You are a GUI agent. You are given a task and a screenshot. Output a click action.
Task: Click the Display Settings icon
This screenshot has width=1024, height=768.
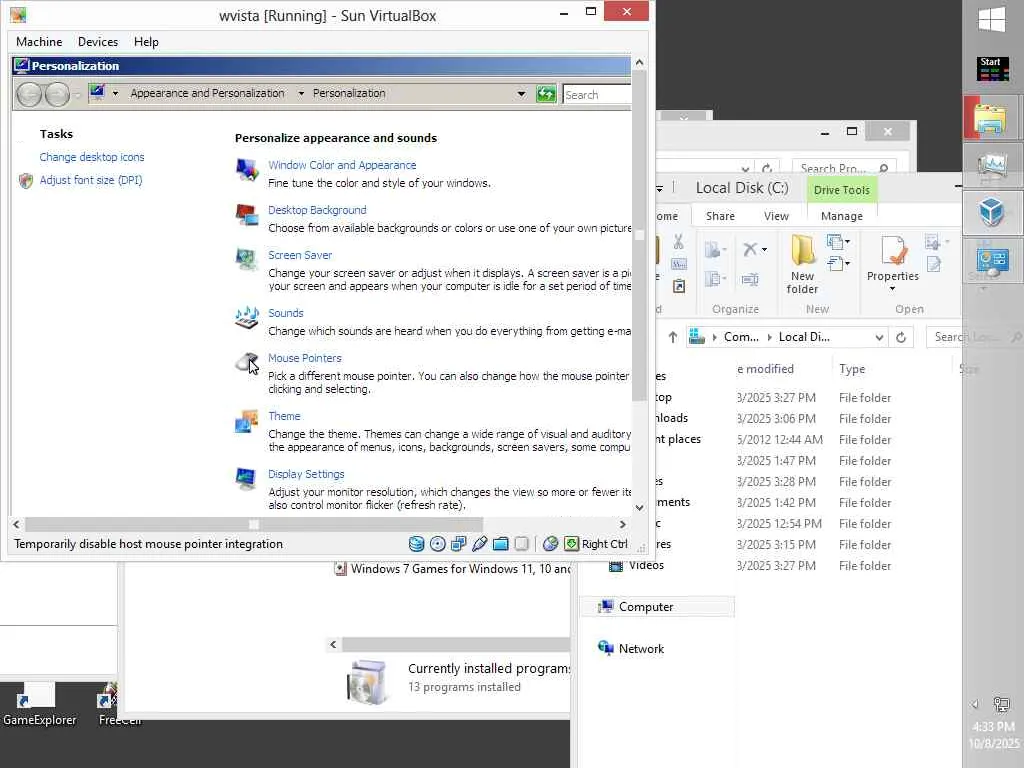tap(247, 479)
